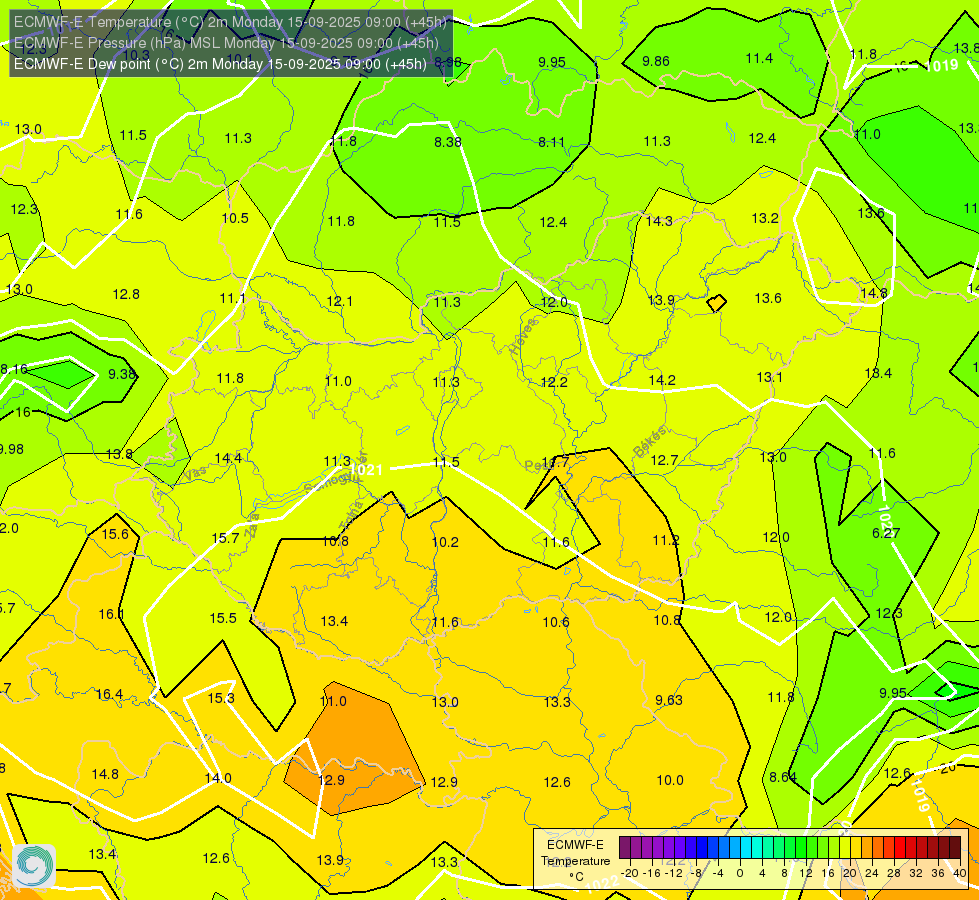Click the map value 9.86

656,61
